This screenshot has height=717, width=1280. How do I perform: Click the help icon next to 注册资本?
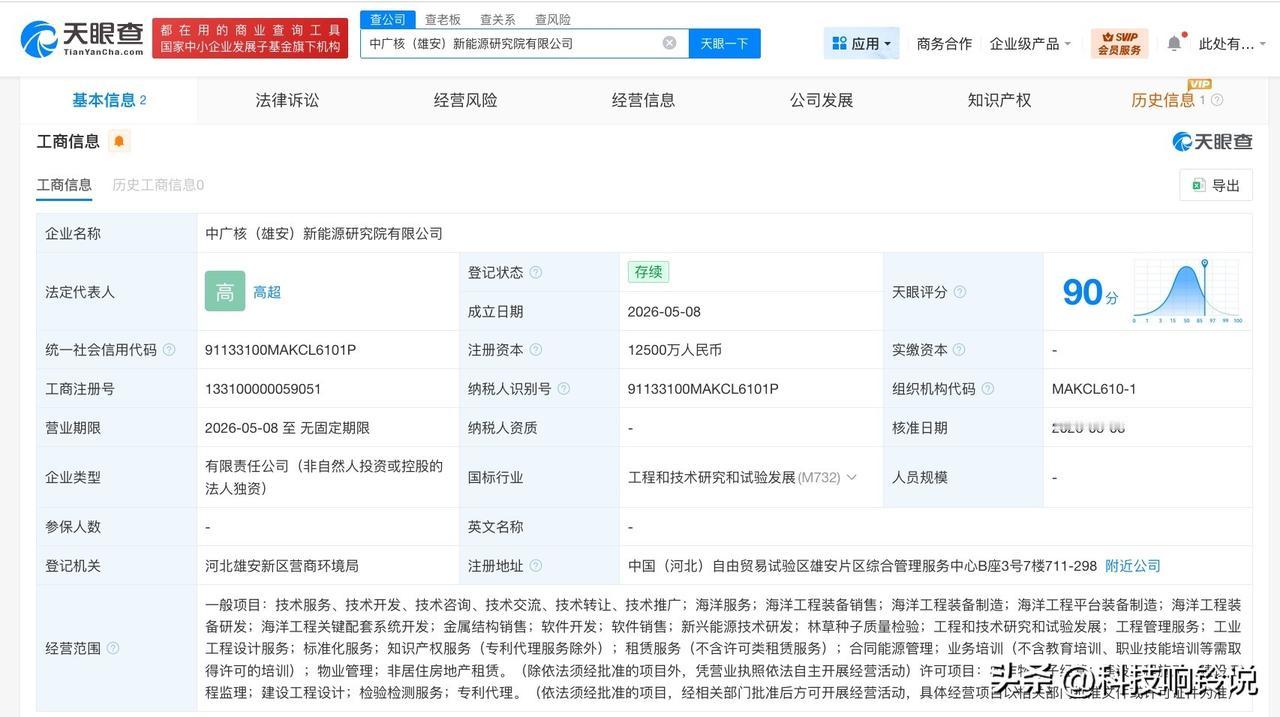[x=536, y=350]
